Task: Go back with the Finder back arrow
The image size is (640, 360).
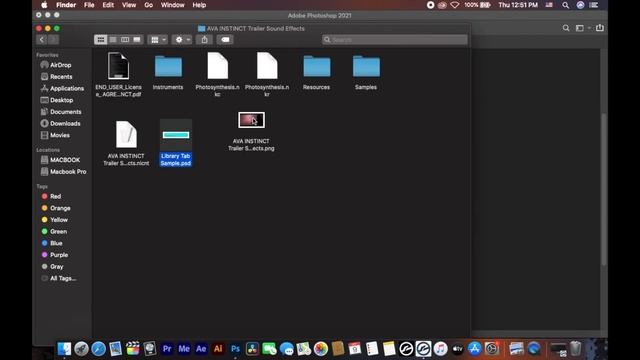Action: pyautogui.click(x=42, y=40)
